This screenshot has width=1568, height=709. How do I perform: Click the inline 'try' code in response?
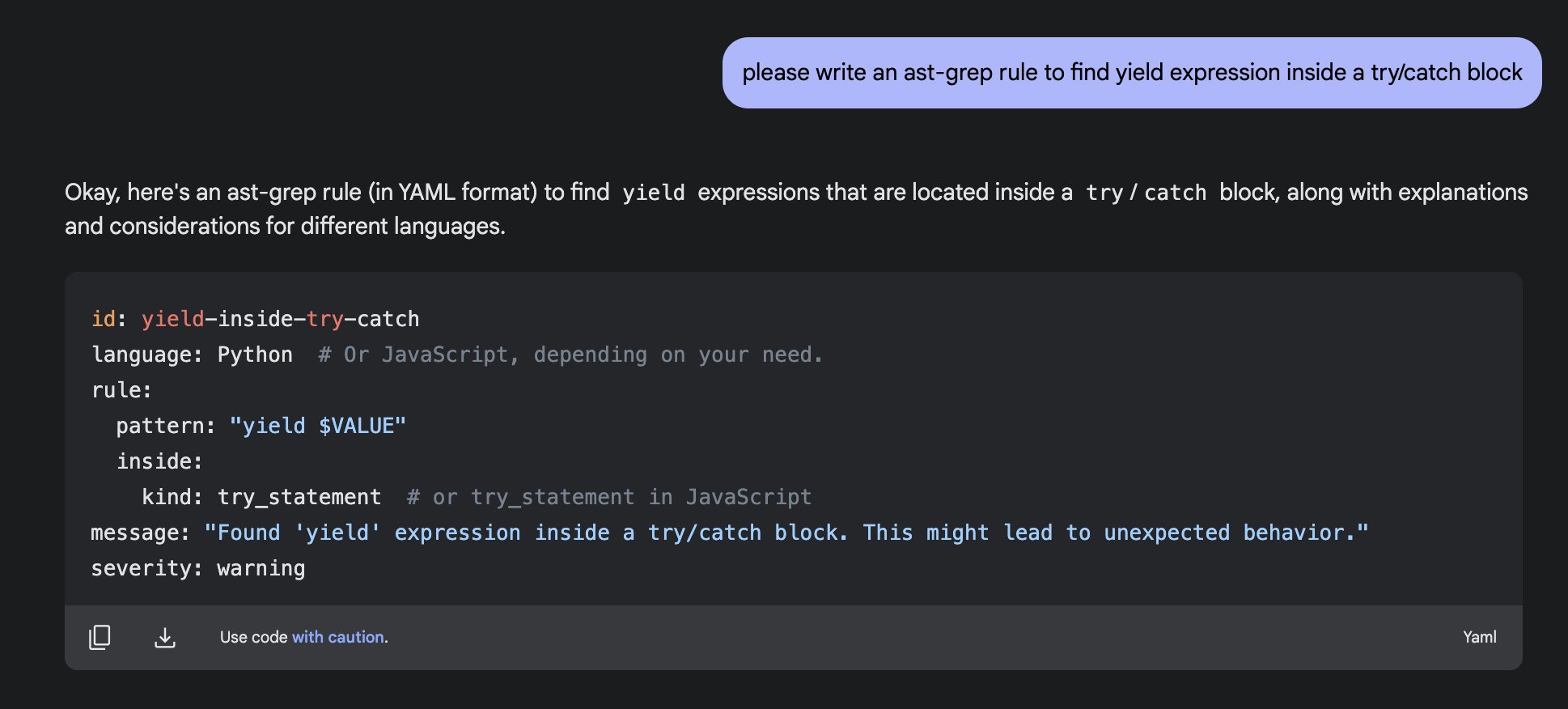pyautogui.click(x=1104, y=193)
